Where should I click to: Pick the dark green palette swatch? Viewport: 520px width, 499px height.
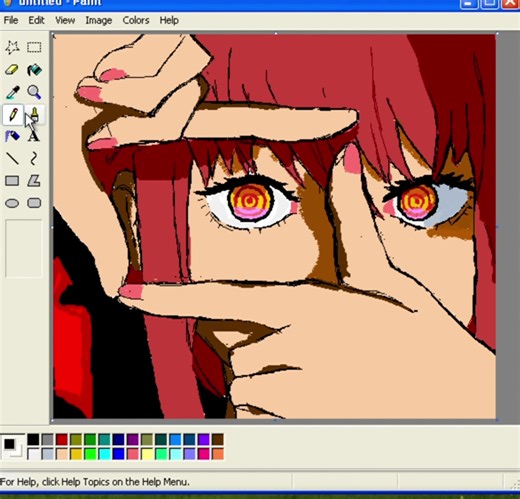click(90, 439)
